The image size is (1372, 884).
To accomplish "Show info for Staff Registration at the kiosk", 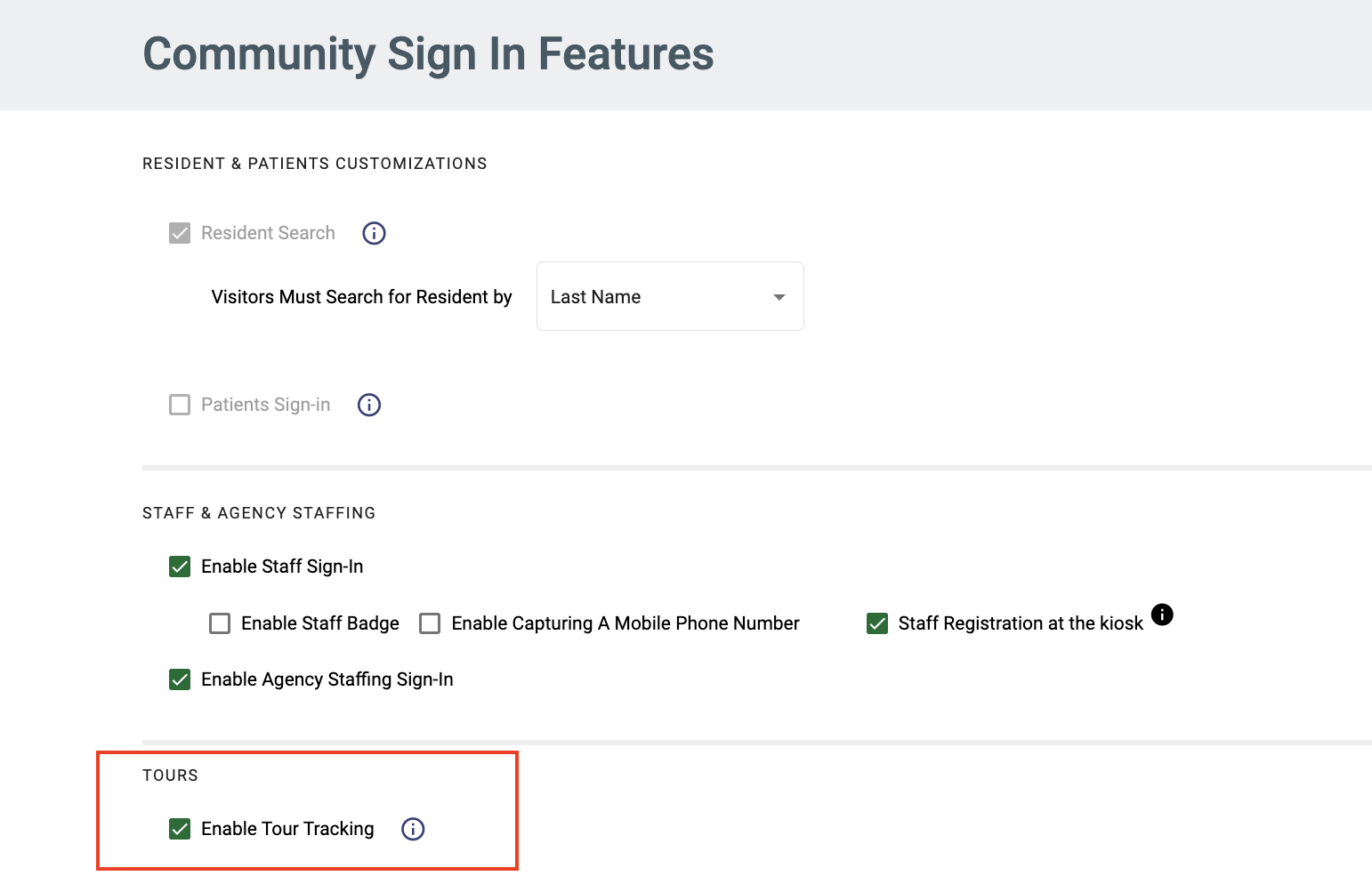I will pos(1162,615).
